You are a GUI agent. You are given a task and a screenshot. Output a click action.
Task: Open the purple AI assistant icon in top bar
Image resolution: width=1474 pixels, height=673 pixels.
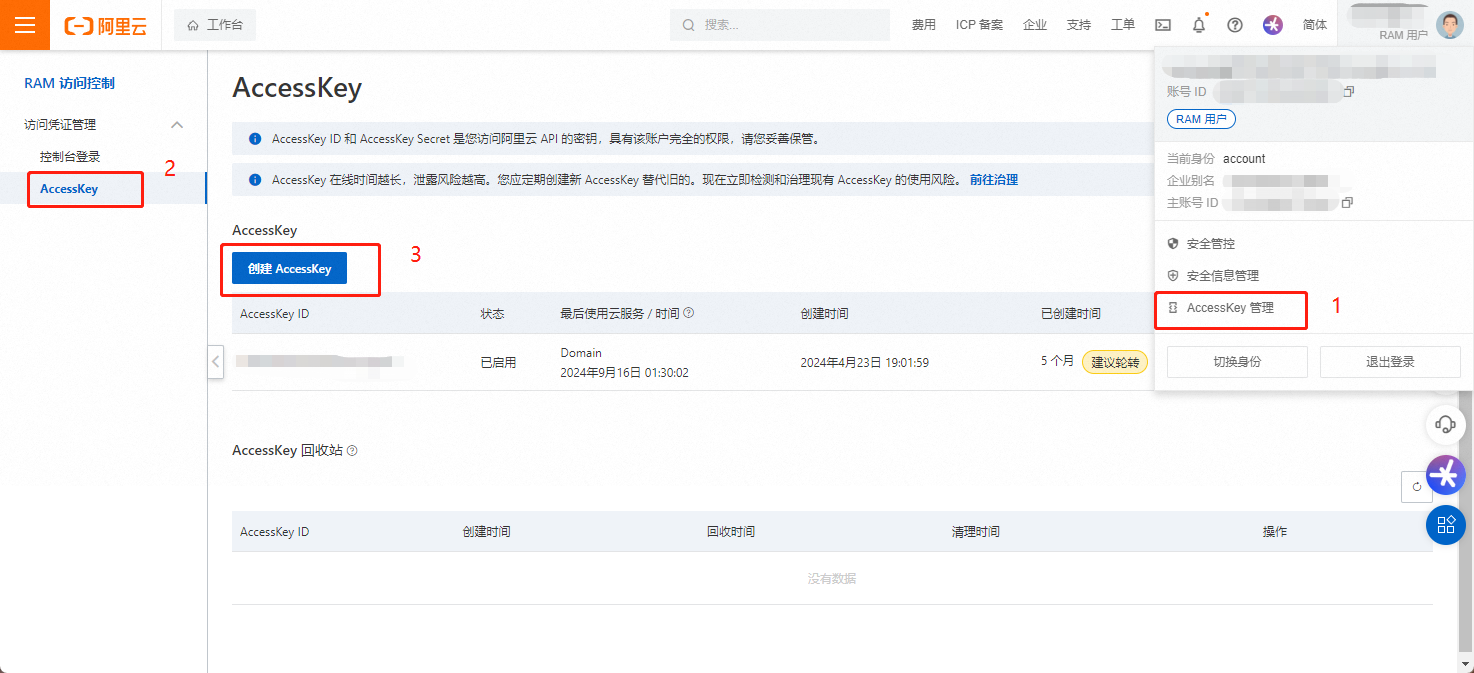click(1273, 25)
